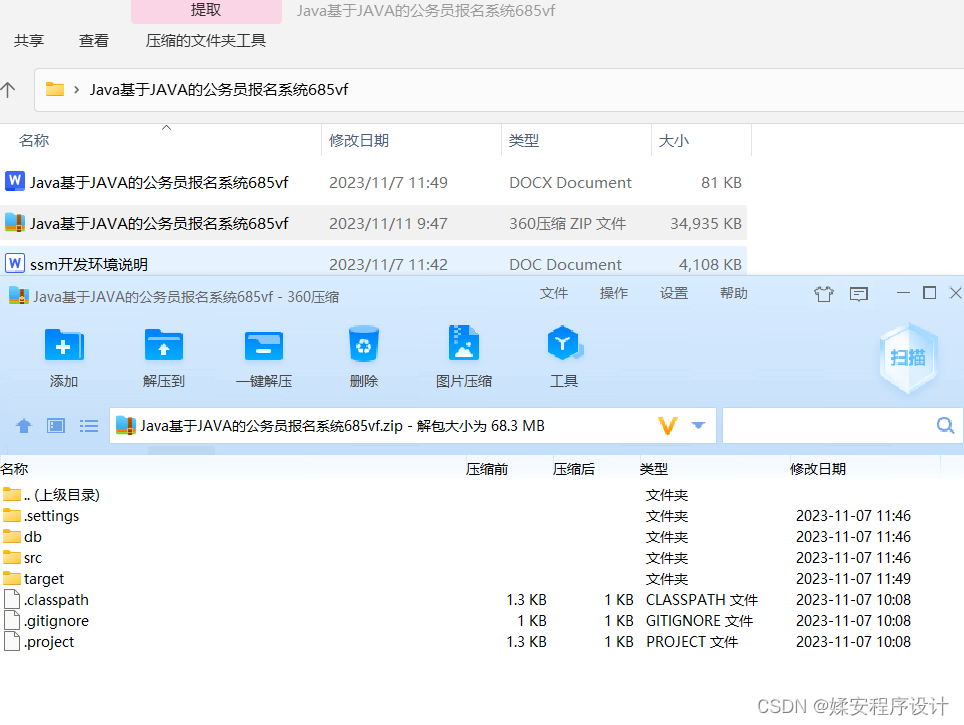964x725 pixels.
Task: Click the search magnifier in the archive window
Action: click(944, 425)
